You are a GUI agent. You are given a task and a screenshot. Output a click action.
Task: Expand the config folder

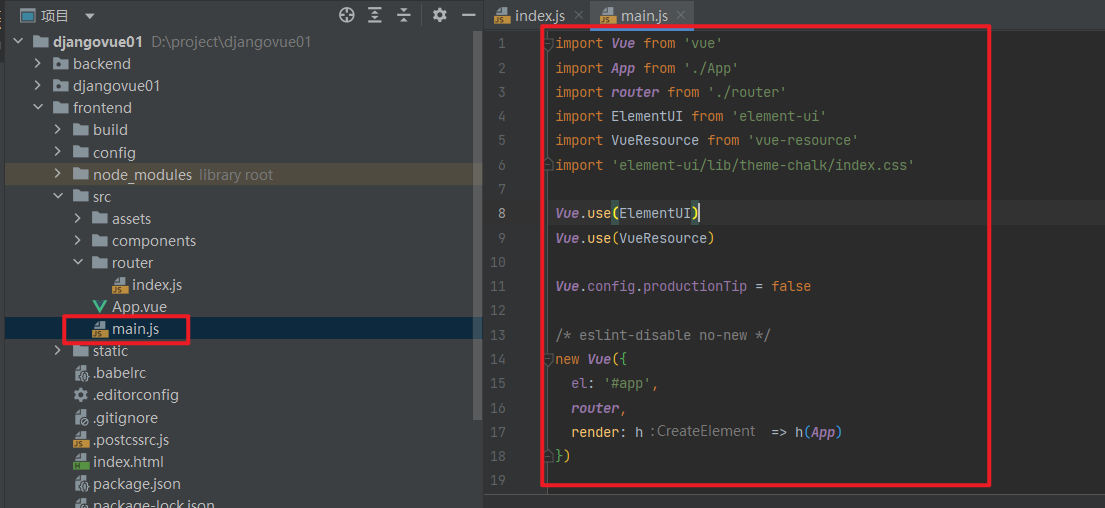pyautogui.click(x=58, y=152)
